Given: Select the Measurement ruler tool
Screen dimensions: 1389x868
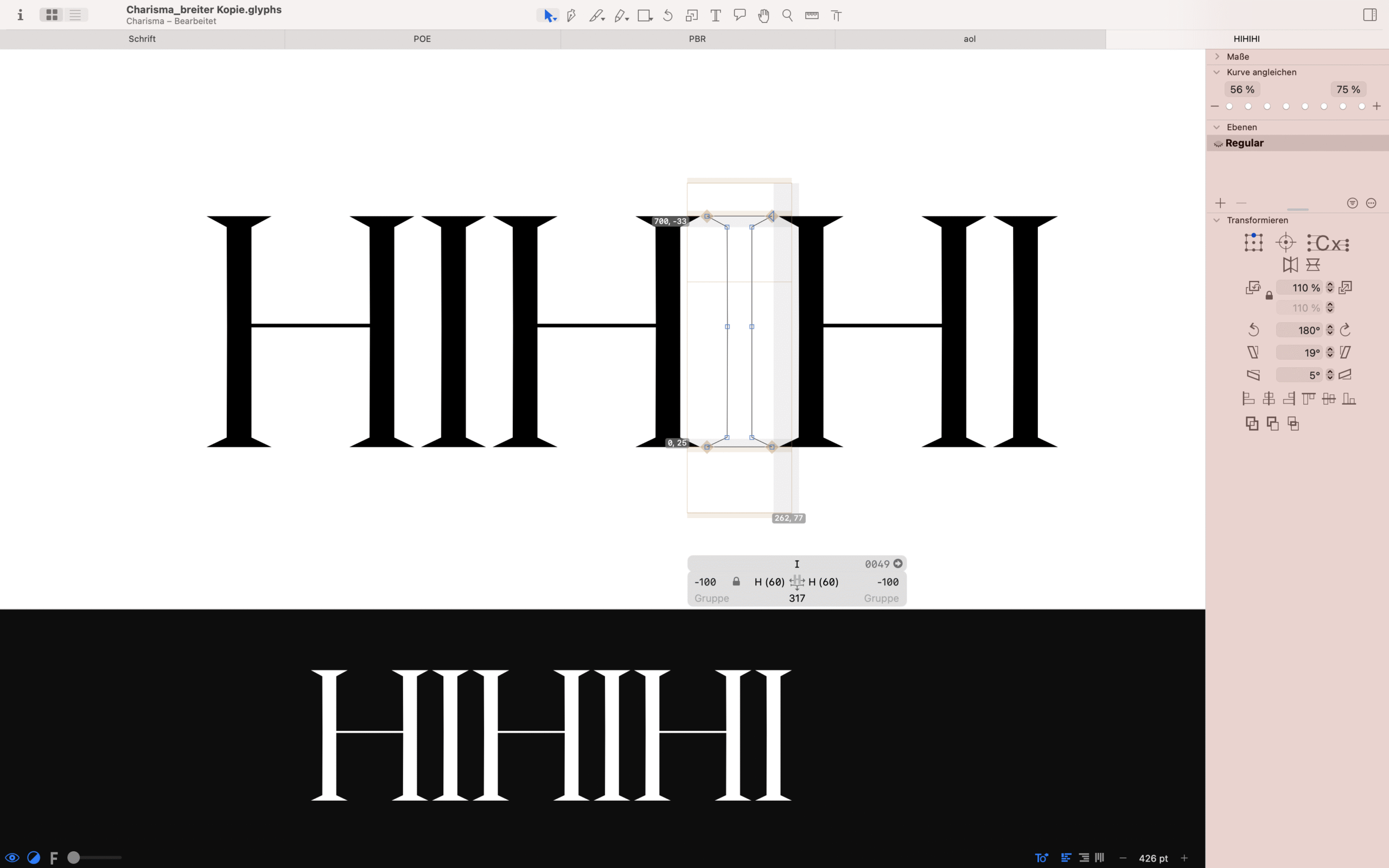Looking at the screenshot, I should (x=812, y=16).
